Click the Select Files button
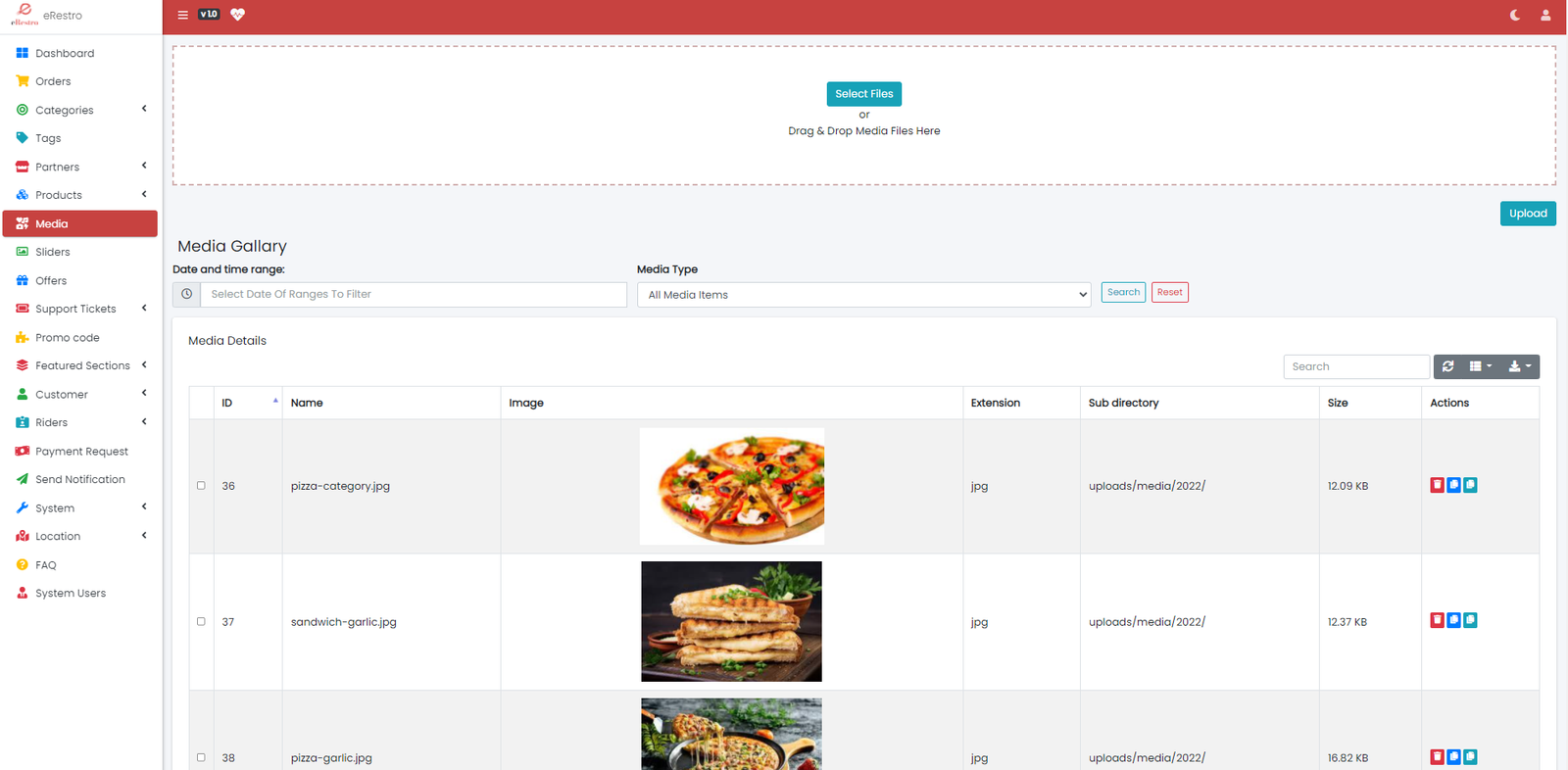The image size is (1568, 770). pyautogui.click(x=863, y=94)
